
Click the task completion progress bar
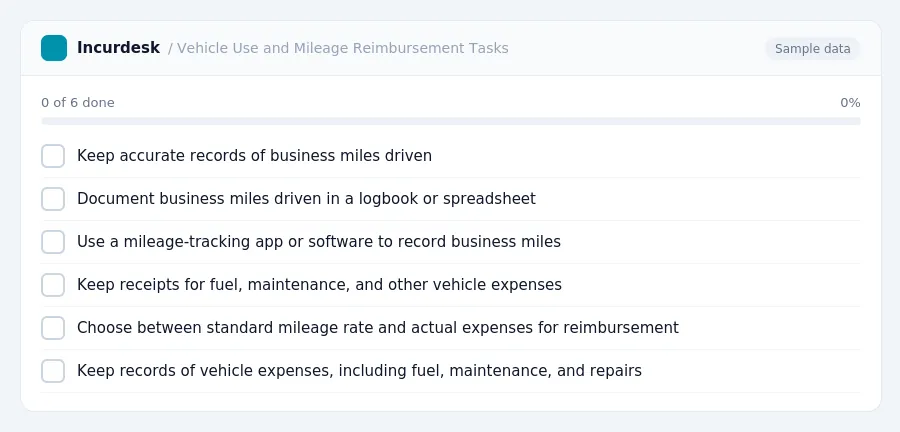tap(451, 121)
